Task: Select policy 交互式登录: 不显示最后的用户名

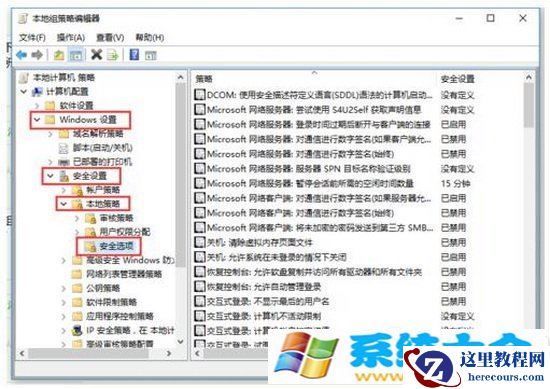Action: (x=268, y=301)
